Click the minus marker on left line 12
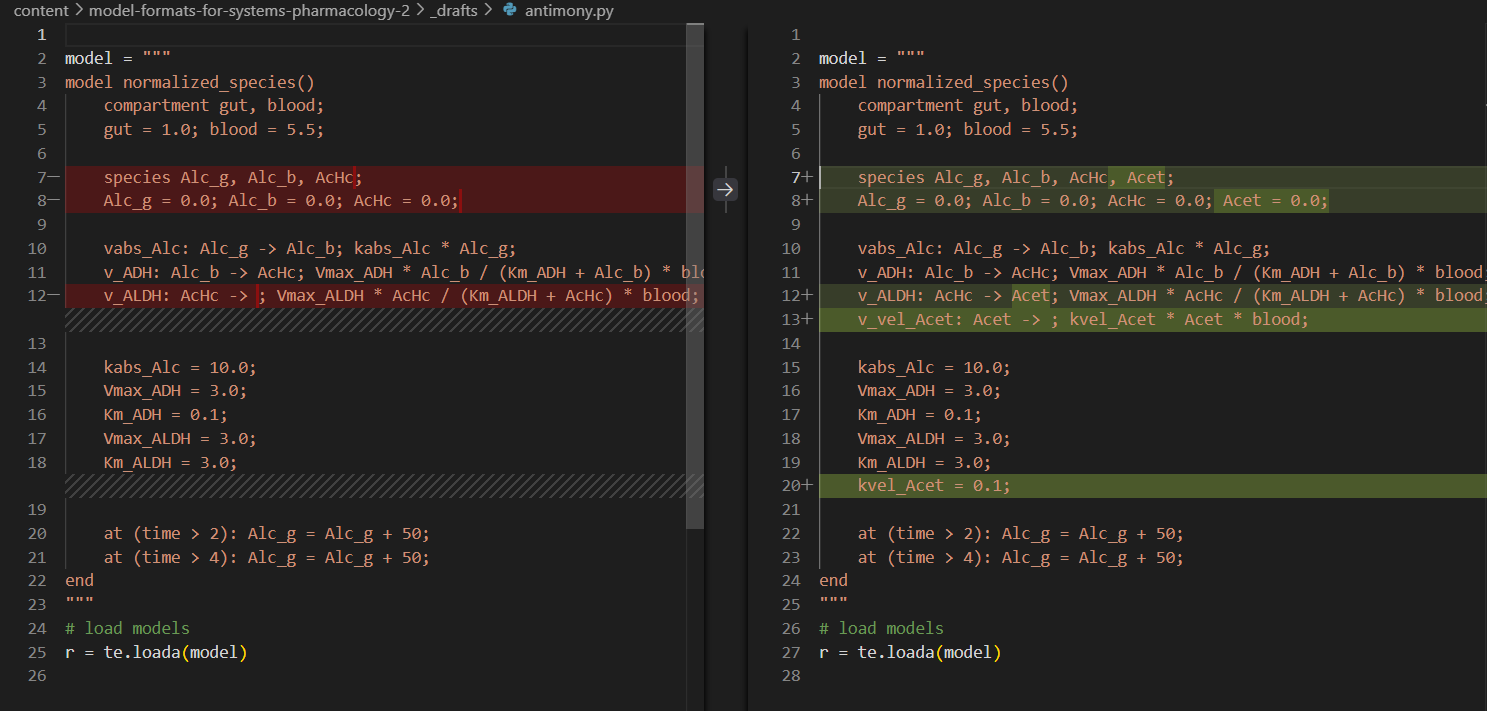1487x711 pixels. point(54,295)
